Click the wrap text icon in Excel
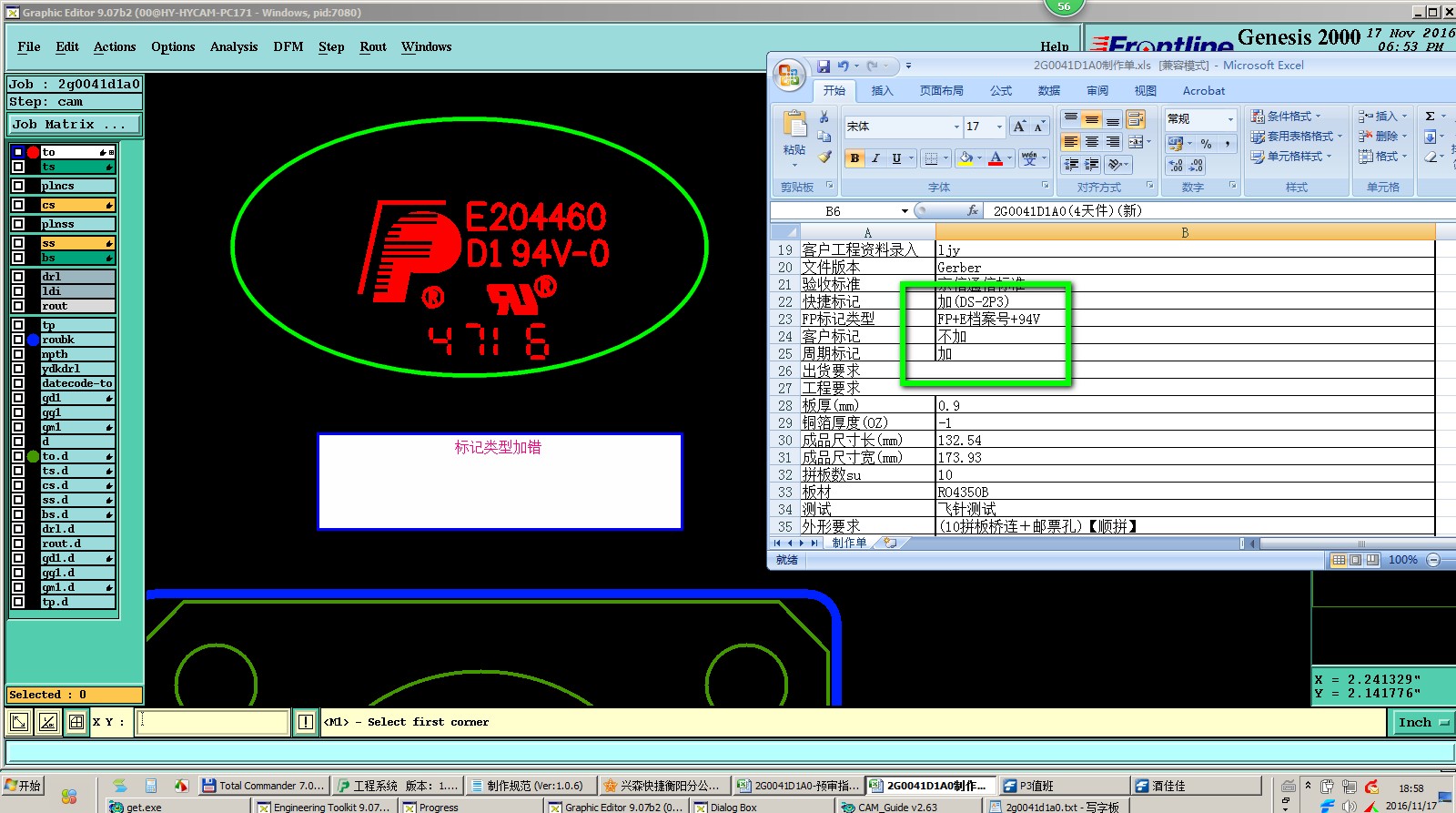Screen dimensions: 1456x813 [1136, 119]
